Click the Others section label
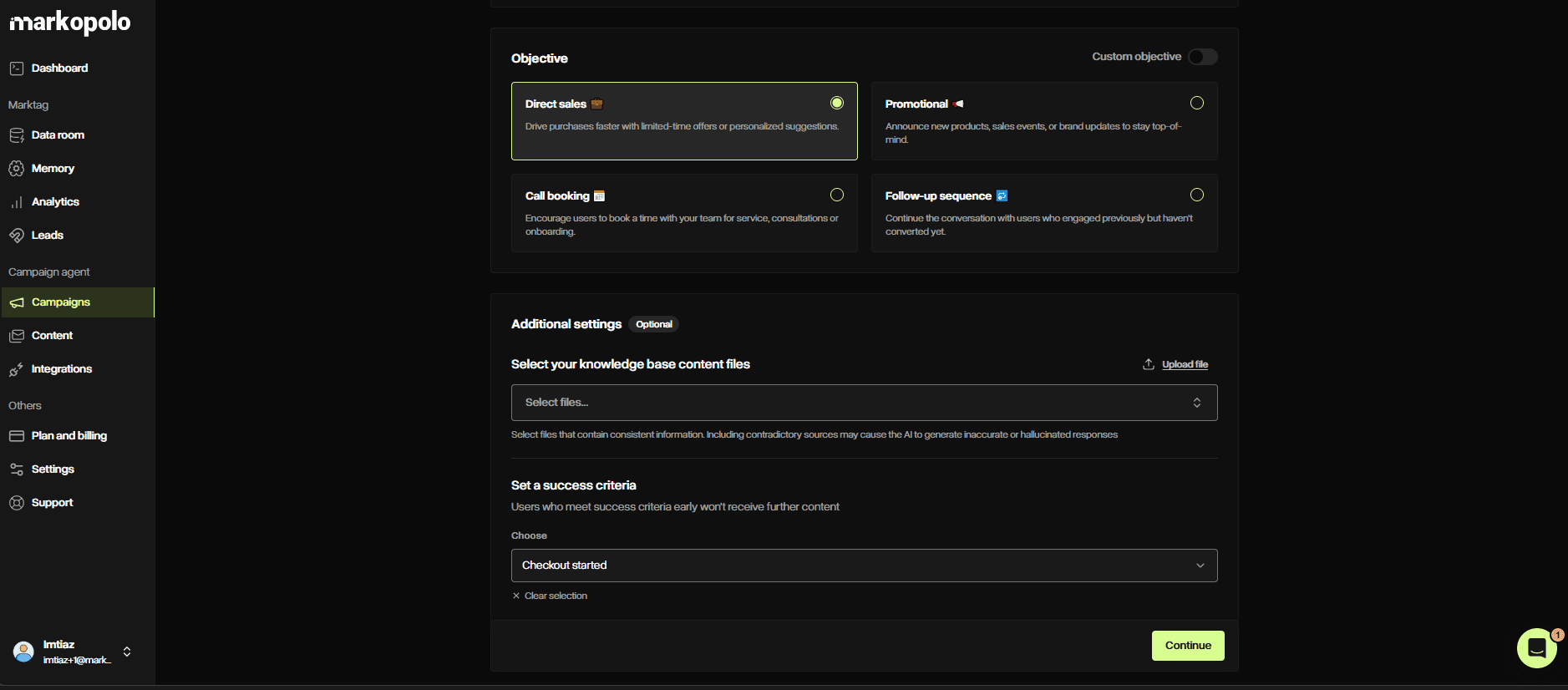Viewport: 1568px width, 690px height. (x=25, y=406)
